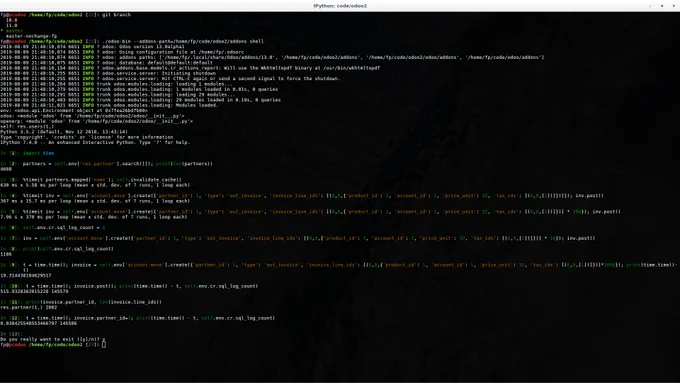Maximize the IPython terminal window
Viewport: 680px width, 383px height.
tap(662, 6)
